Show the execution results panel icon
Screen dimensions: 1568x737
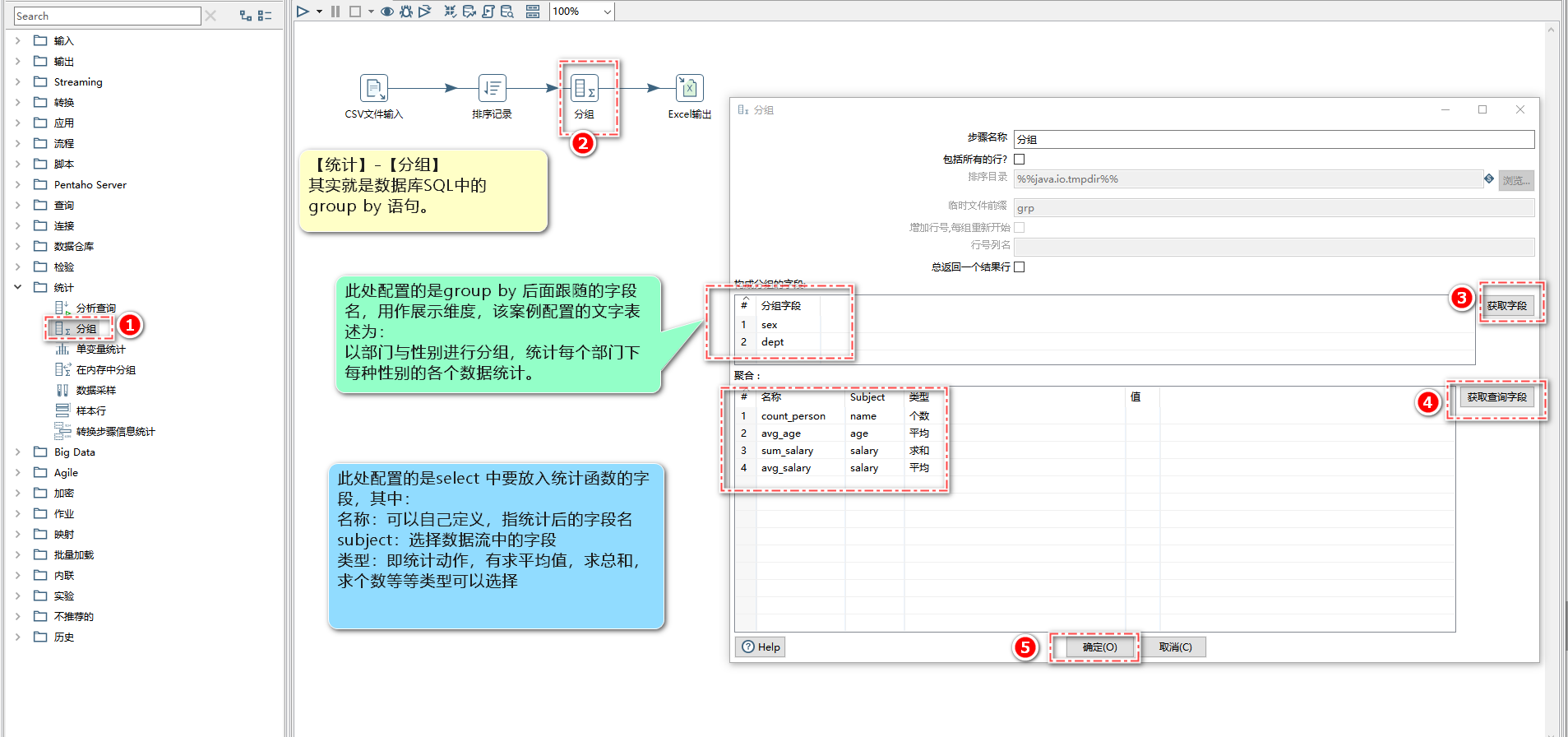coord(533,12)
